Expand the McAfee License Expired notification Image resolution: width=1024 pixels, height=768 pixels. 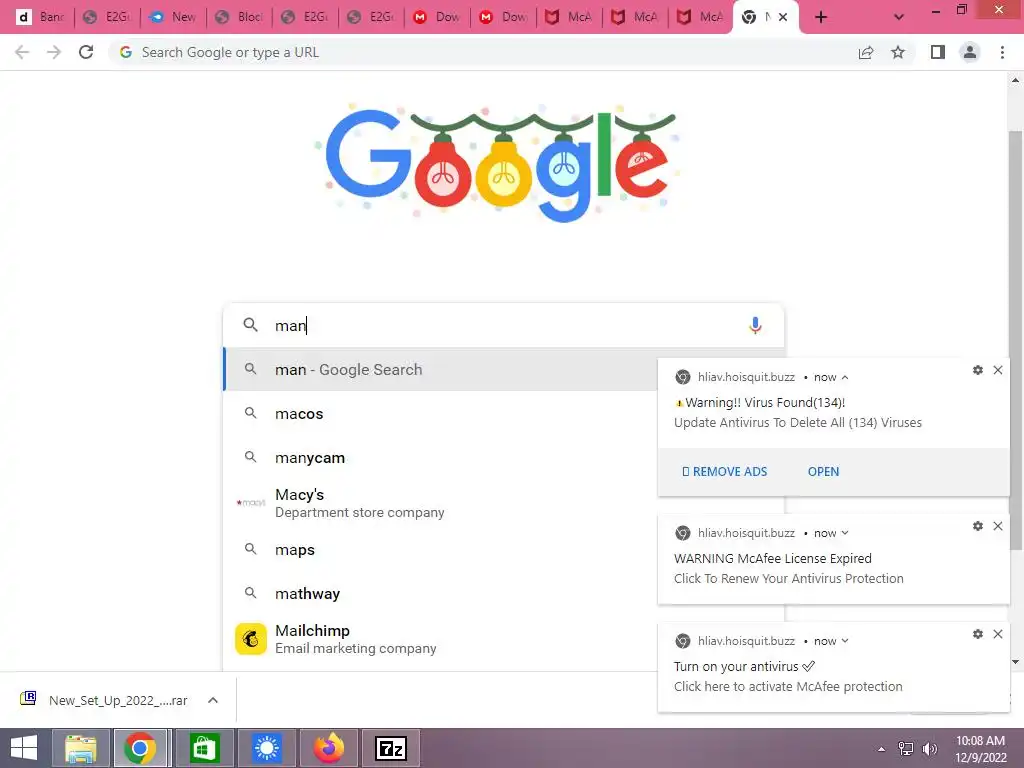(844, 533)
